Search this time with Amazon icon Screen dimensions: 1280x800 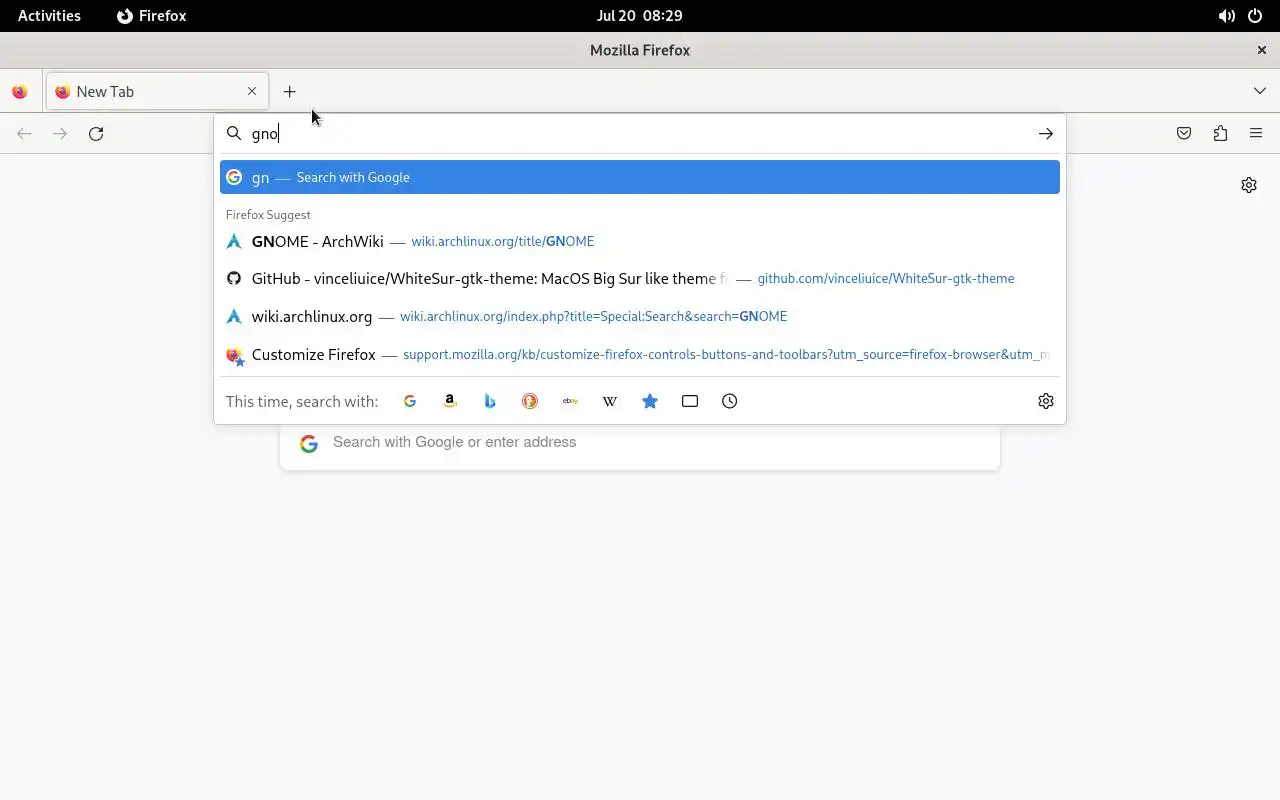(450, 401)
